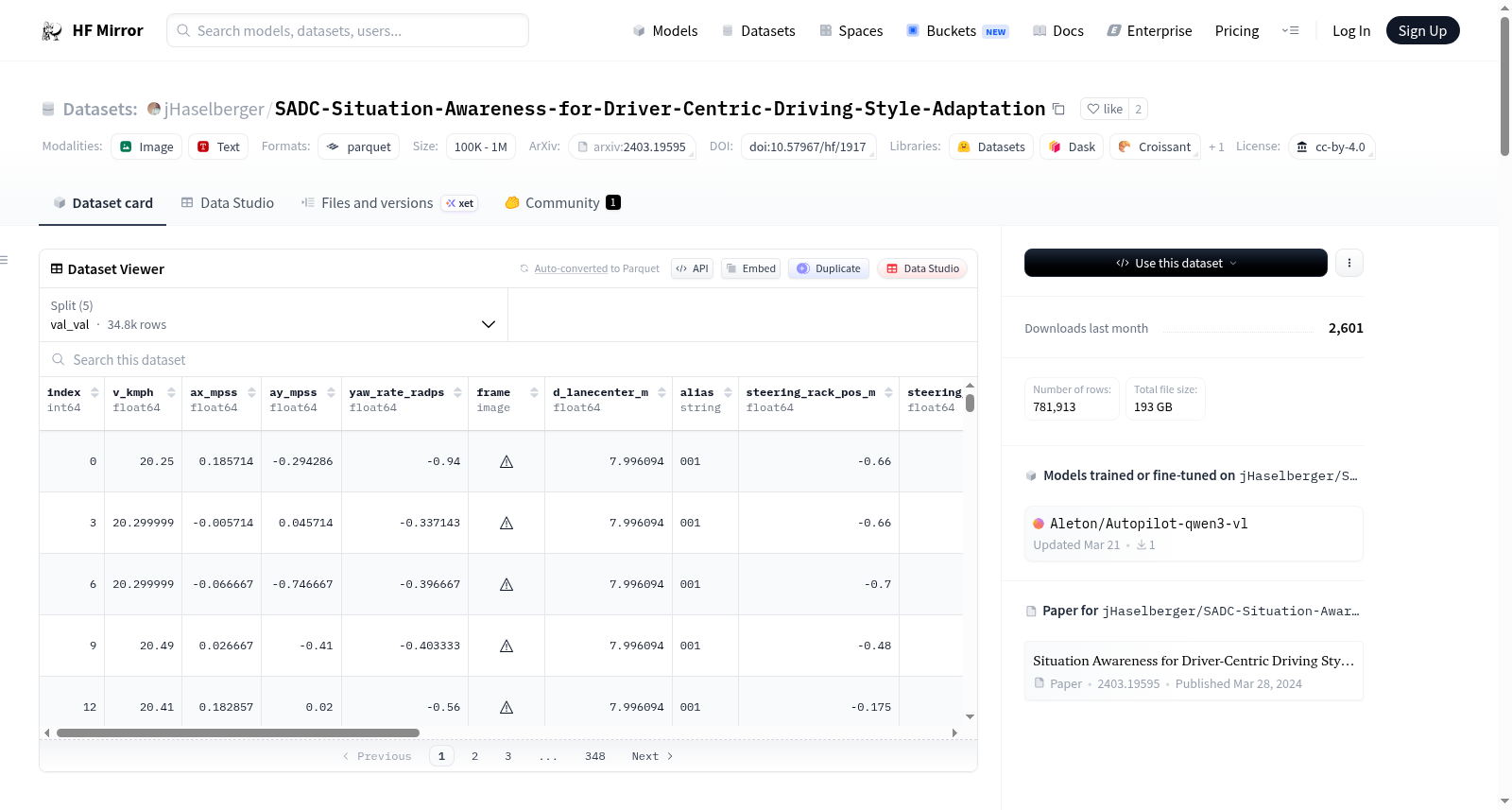Like this dataset
This screenshot has width=1512, height=810.
(1105, 109)
